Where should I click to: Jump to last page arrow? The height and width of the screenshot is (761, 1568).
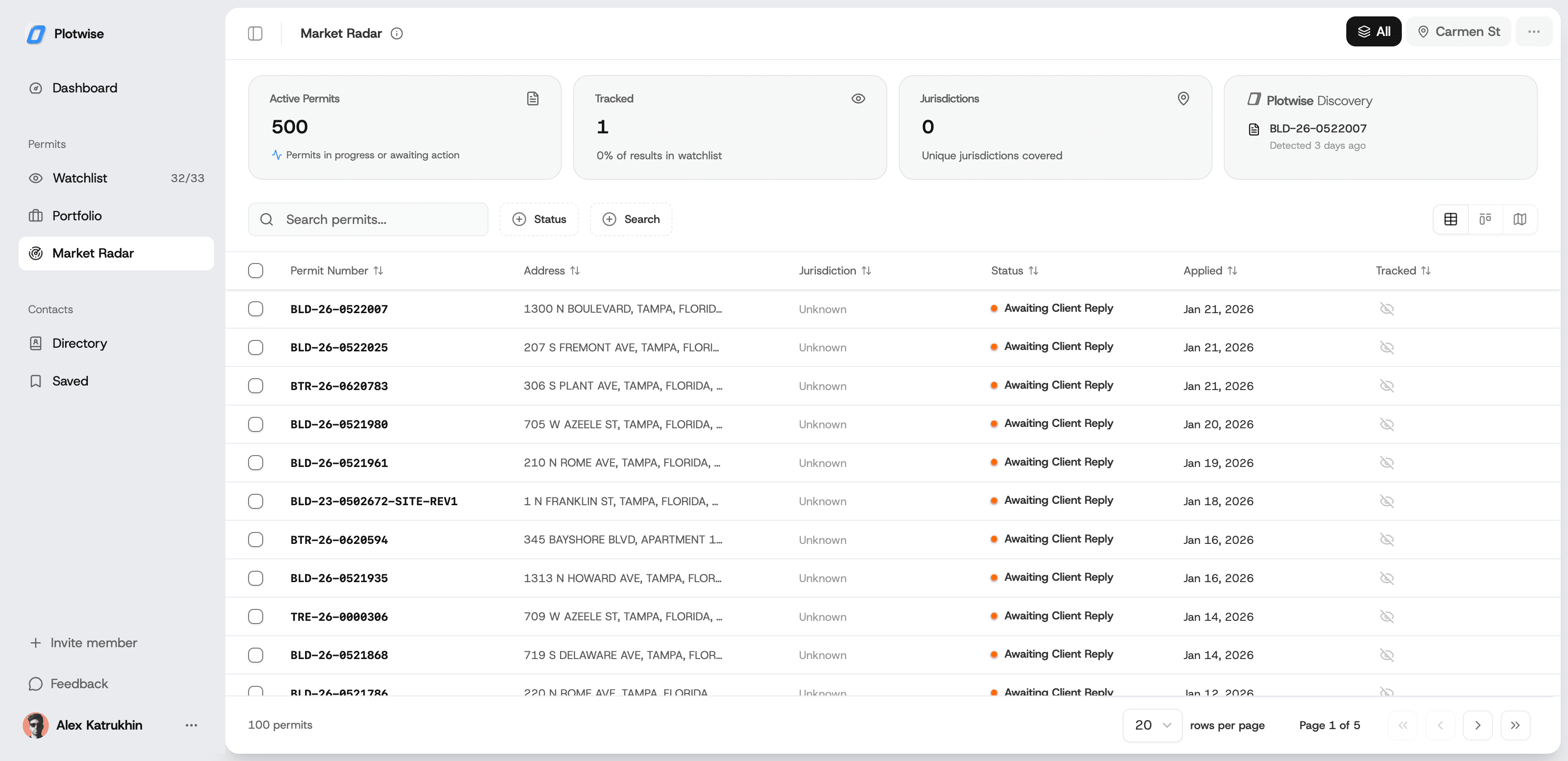click(x=1515, y=725)
